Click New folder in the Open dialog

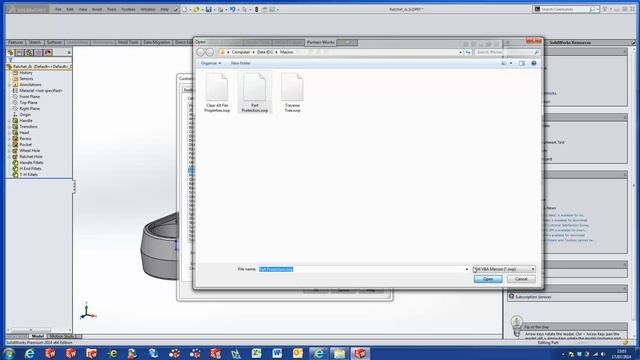pos(241,63)
